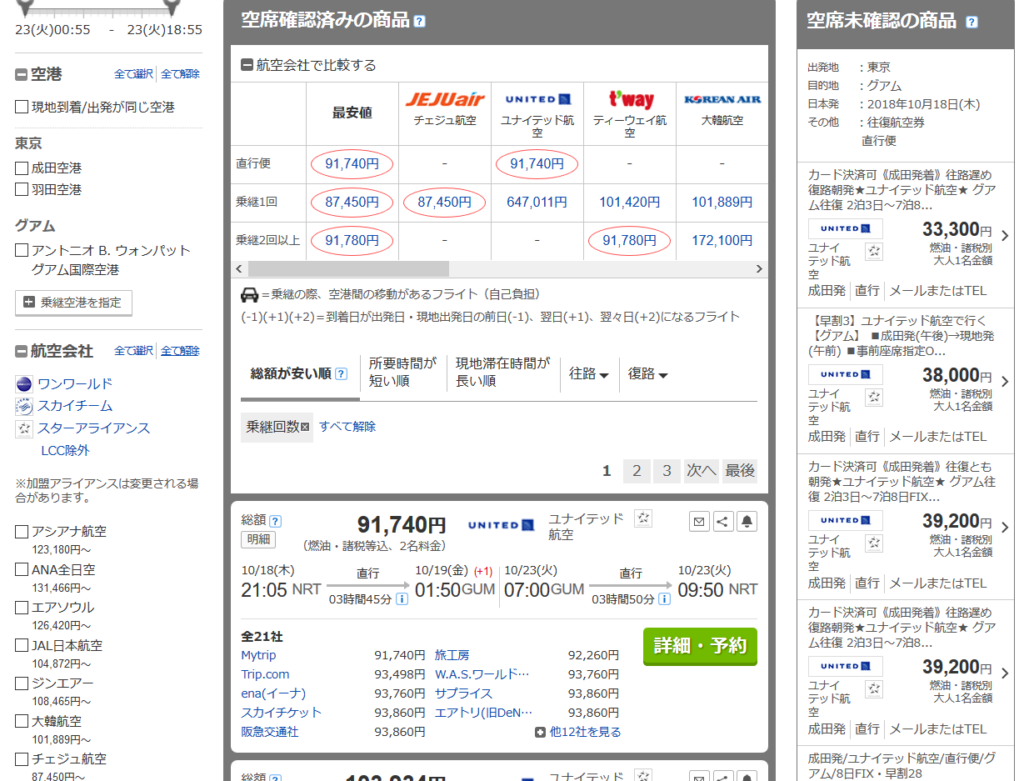This screenshot has height=781, width=1024.
Task: Click help icon beside 総額が安い順
Action: pyautogui.click(x=341, y=374)
